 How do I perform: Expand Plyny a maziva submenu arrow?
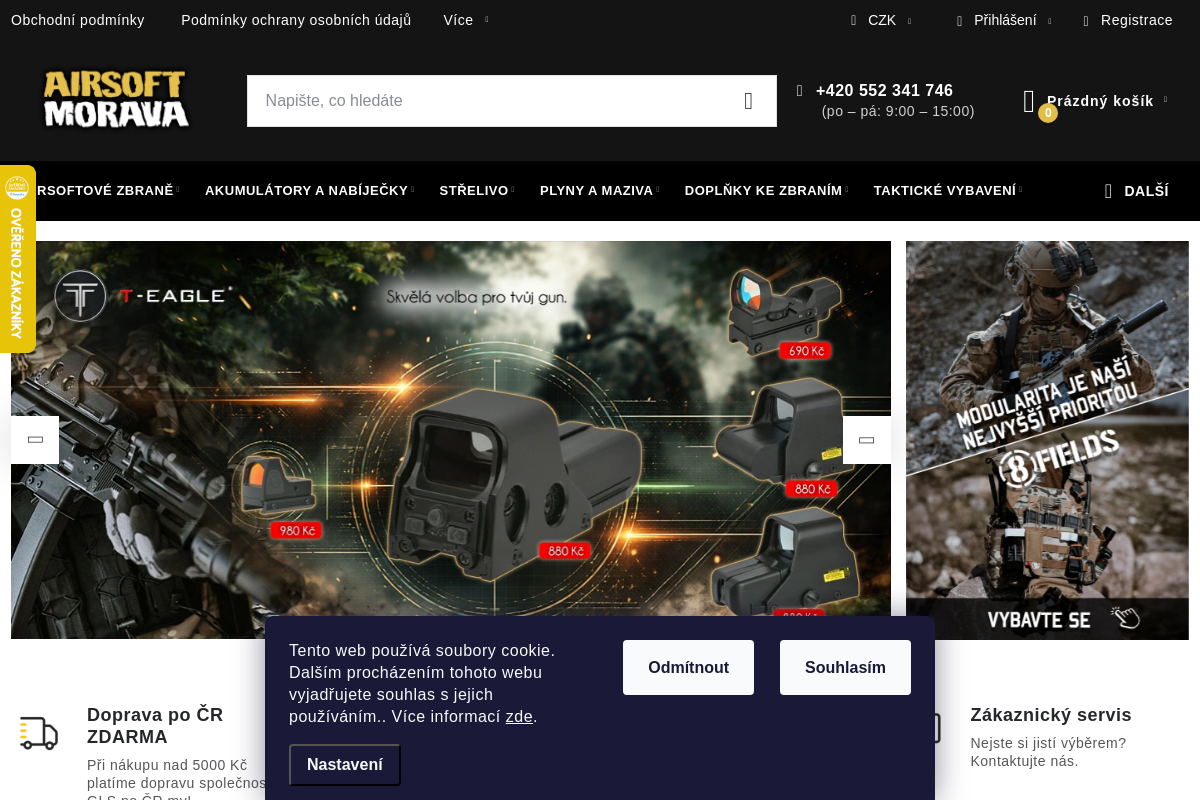click(x=658, y=190)
